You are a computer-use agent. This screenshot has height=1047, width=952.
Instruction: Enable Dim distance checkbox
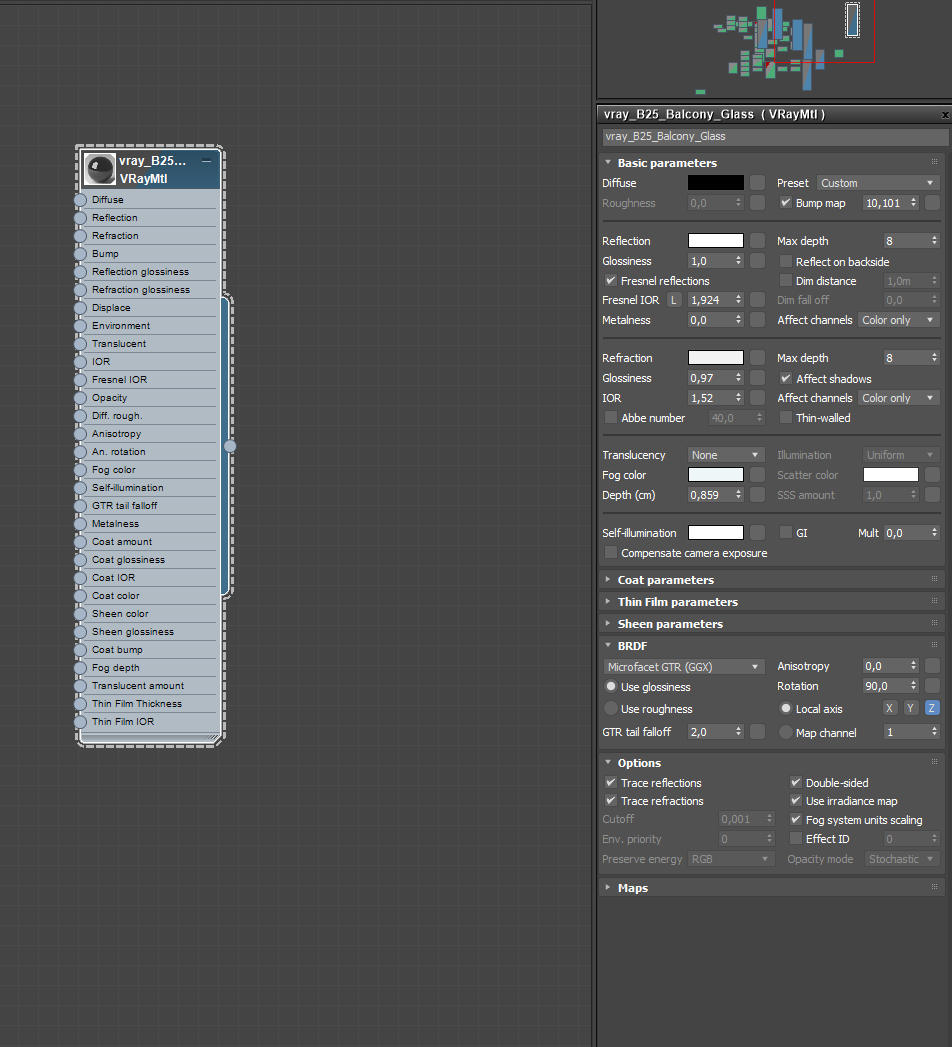point(786,280)
